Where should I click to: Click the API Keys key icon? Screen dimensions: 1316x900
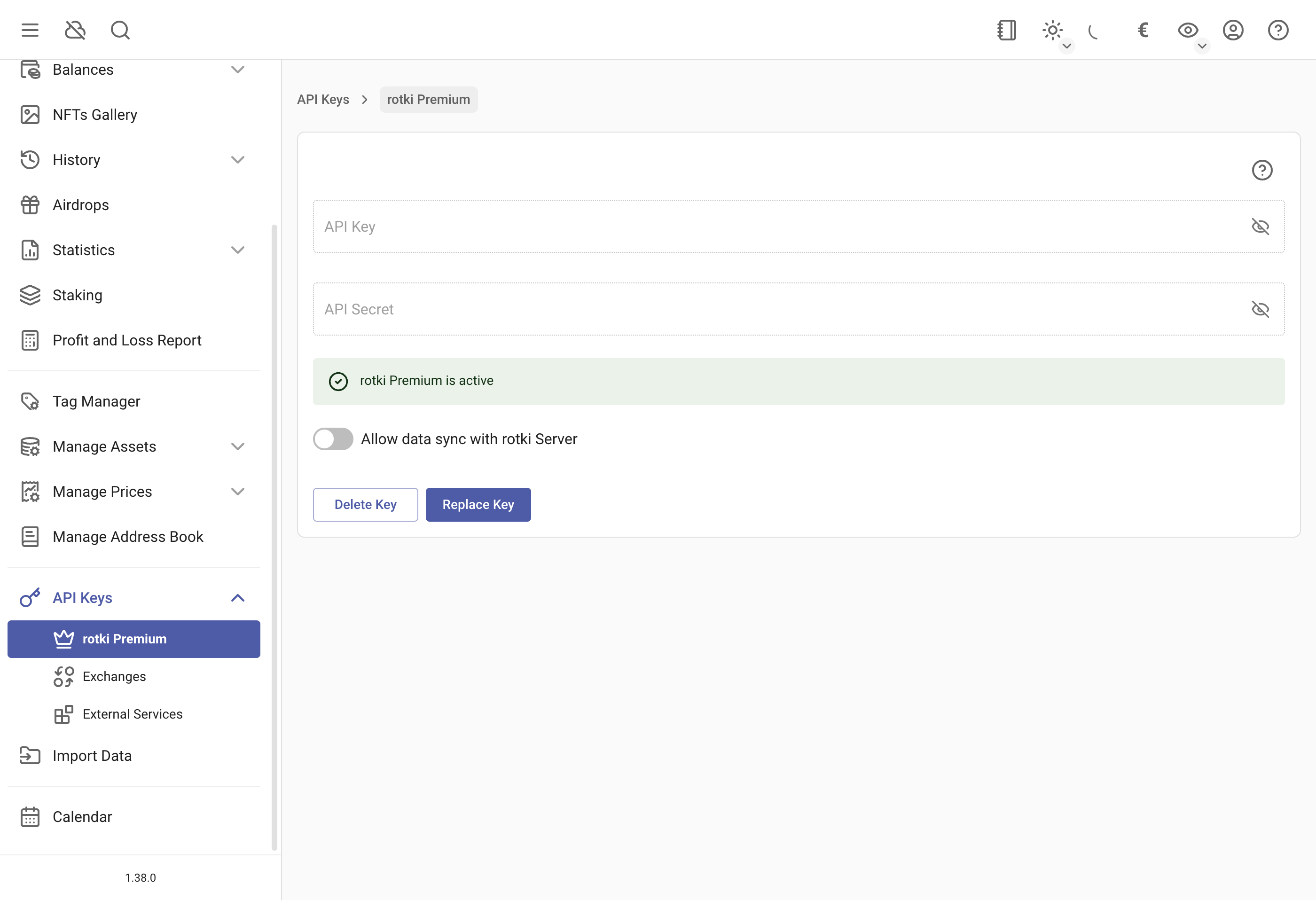pyautogui.click(x=30, y=597)
